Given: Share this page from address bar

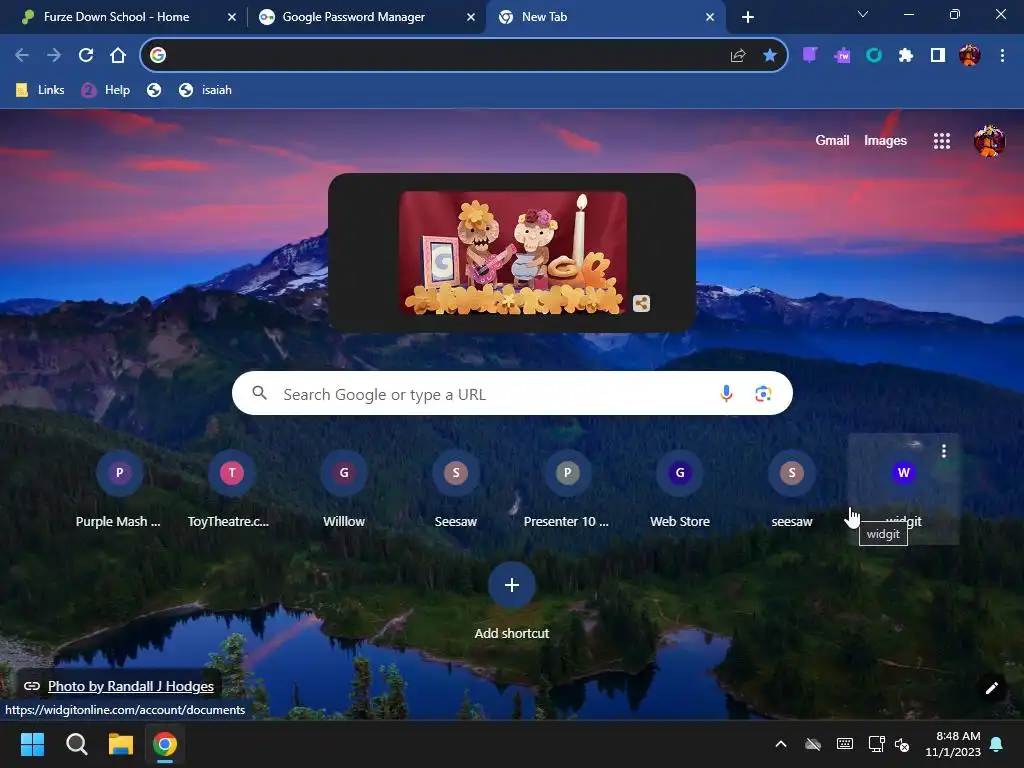Looking at the screenshot, I should click(738, 56).
